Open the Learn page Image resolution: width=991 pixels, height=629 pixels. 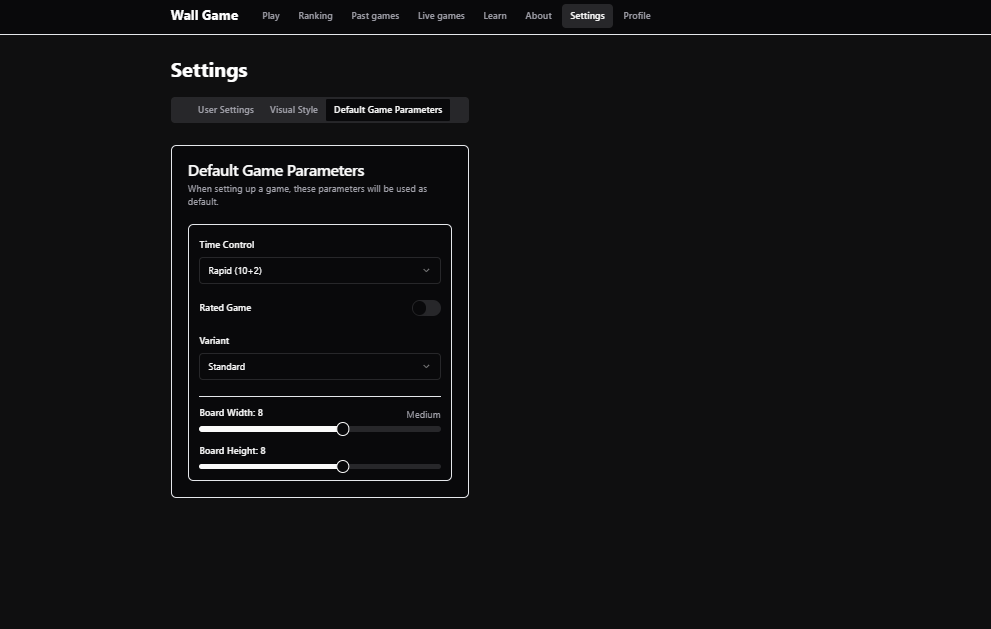coord(495,16)
